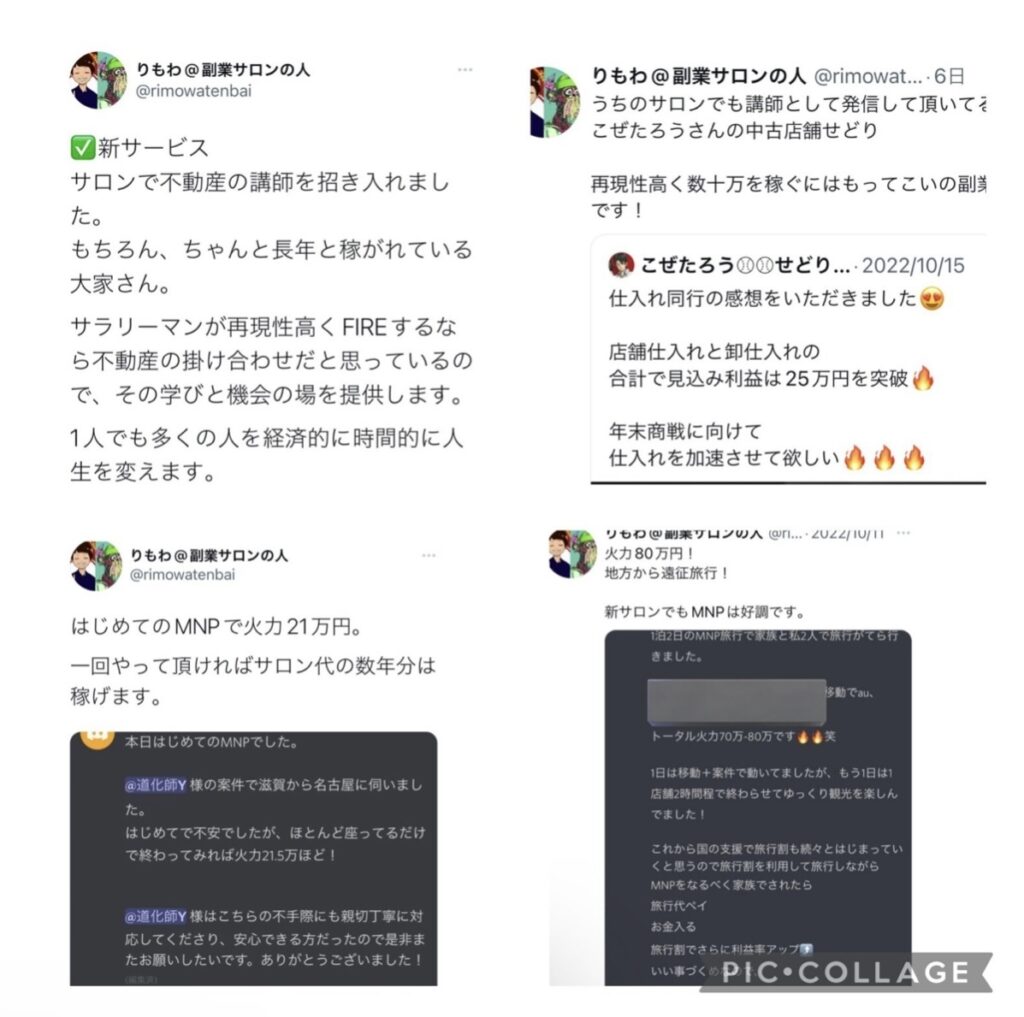1024x1017 pixels.
Task: Click the green checkmark before 新サービス
Action: [x=83, y=148]
